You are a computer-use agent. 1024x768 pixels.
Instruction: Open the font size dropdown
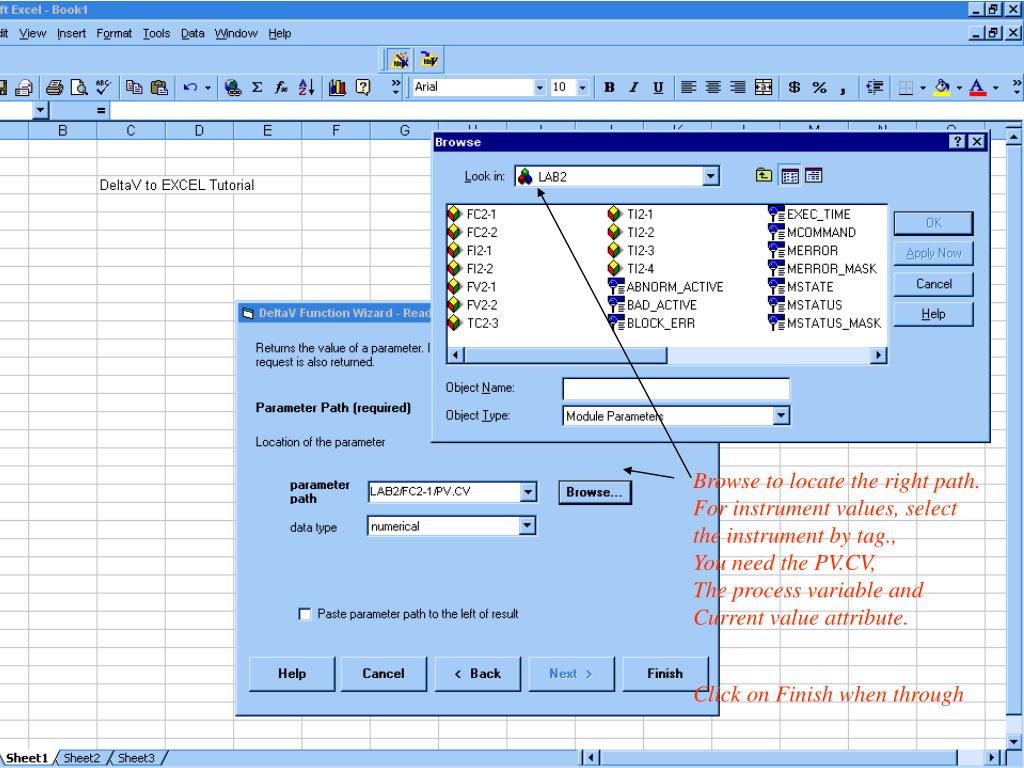pos(582,88)
